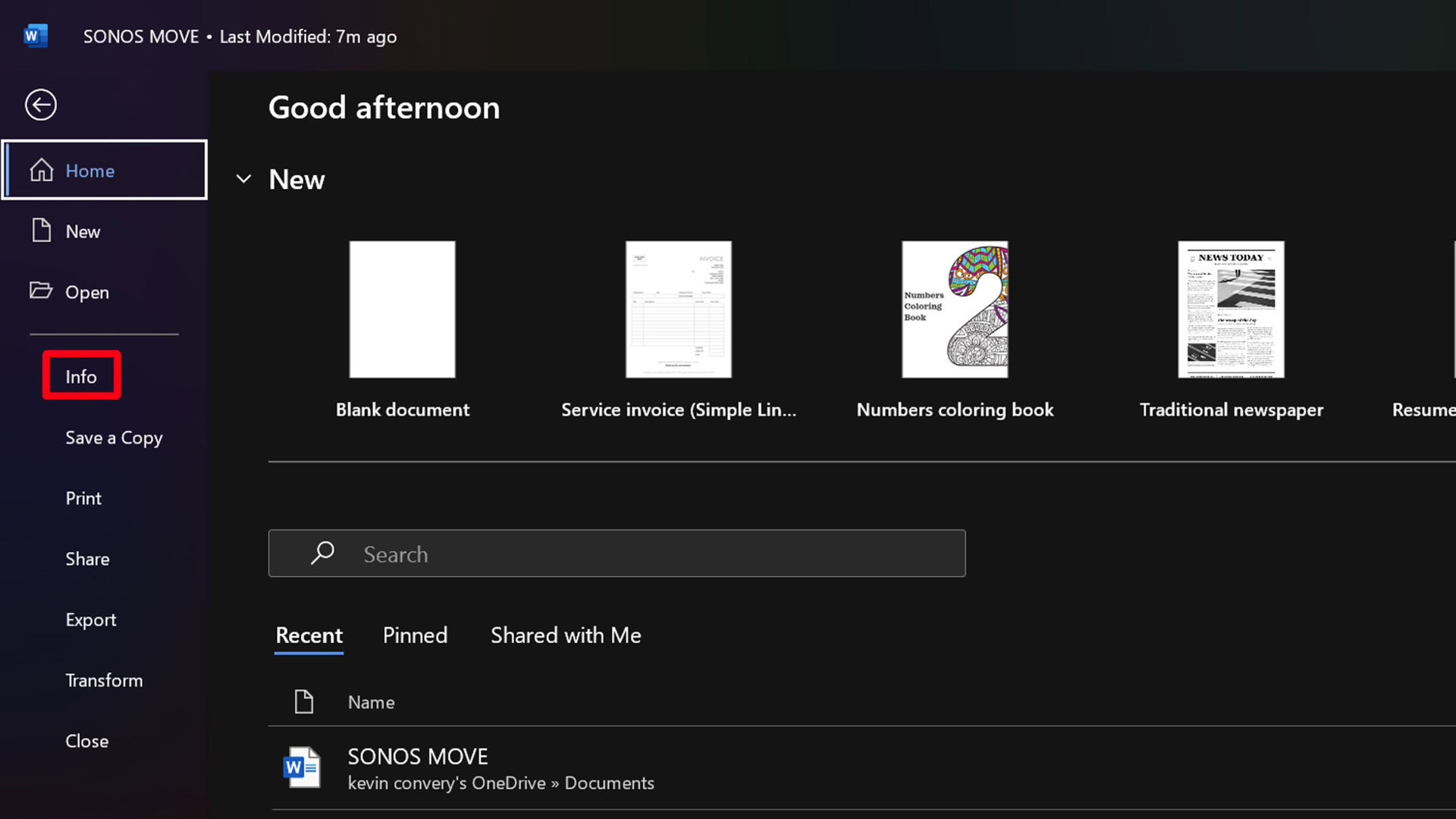Click the Service invoice (Simple Lin... label

tap(679, 409)
